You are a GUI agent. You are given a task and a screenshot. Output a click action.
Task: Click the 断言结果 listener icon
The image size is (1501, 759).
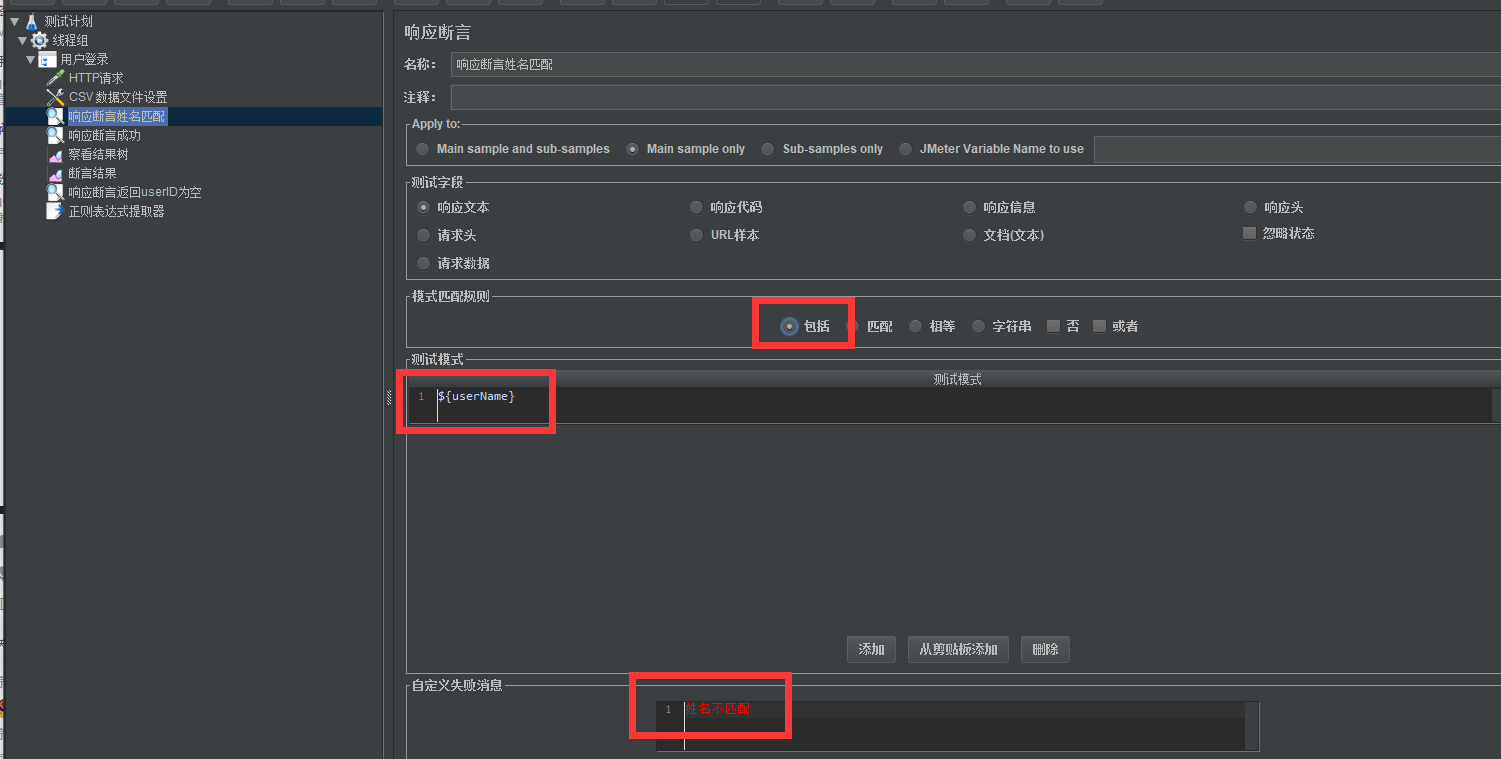click(55, 172)
